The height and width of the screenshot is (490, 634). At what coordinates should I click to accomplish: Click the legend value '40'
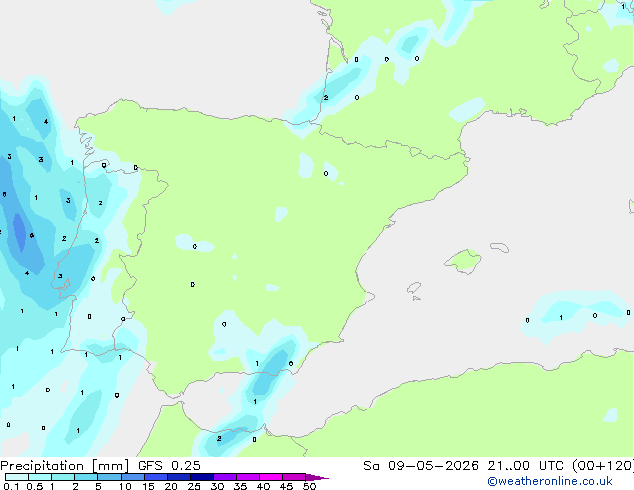pyautogui.click(x=263, y=486)
